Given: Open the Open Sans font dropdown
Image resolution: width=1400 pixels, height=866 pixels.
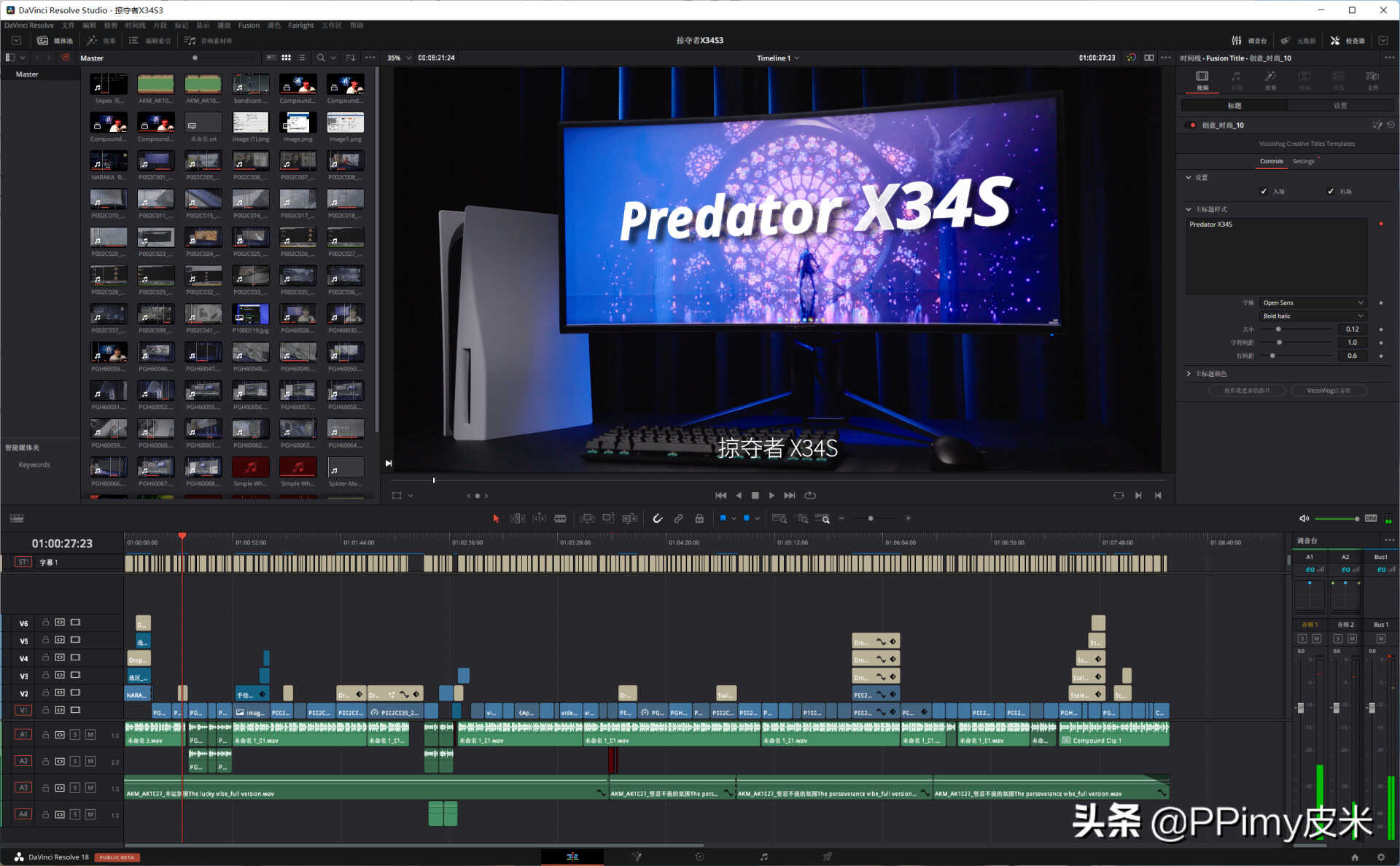Looking at the screenshot, I should 1312,303.
